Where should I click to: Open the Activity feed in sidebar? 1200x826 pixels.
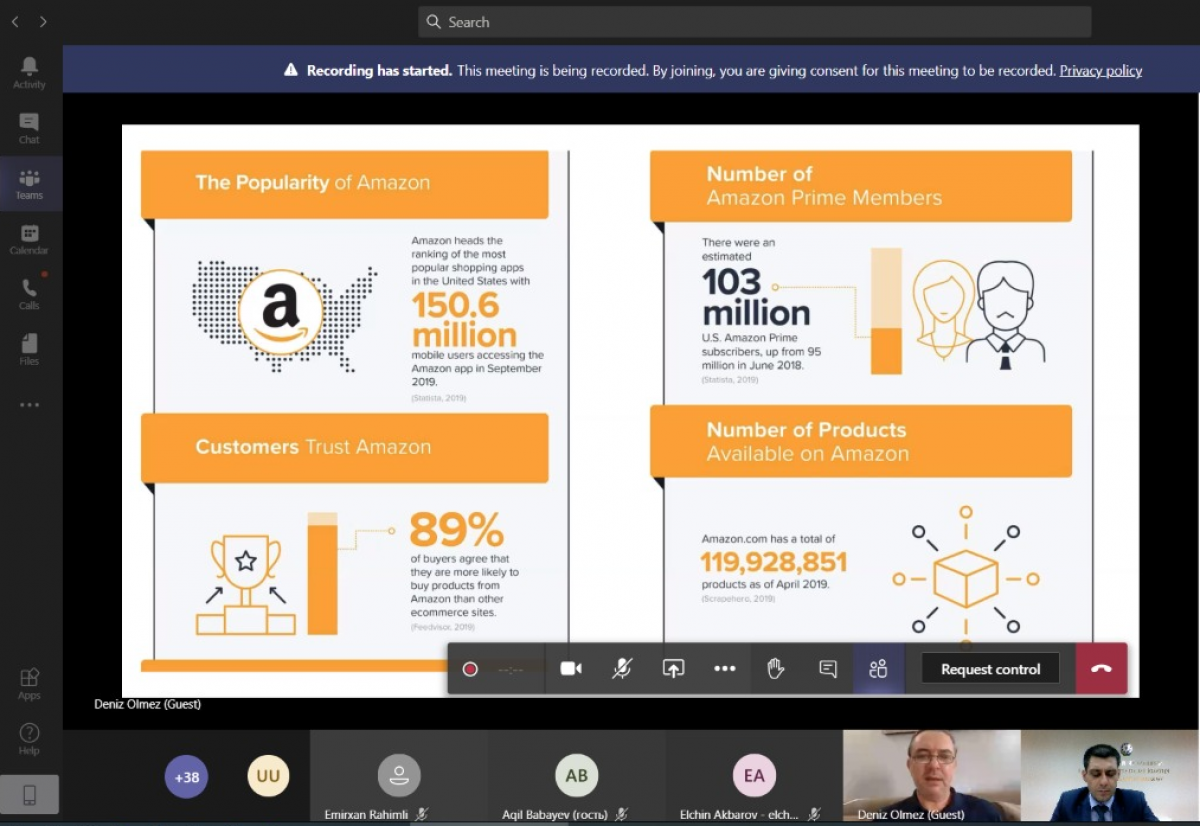[29, 72]
